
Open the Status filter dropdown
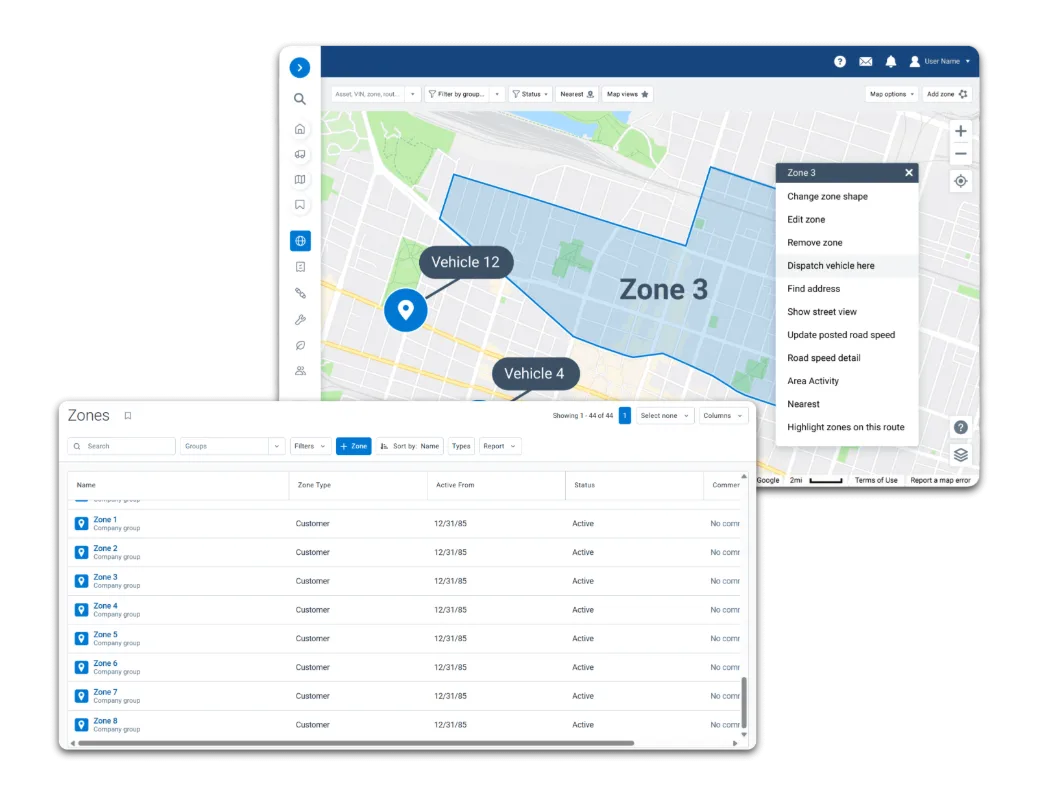coord(531,94)
